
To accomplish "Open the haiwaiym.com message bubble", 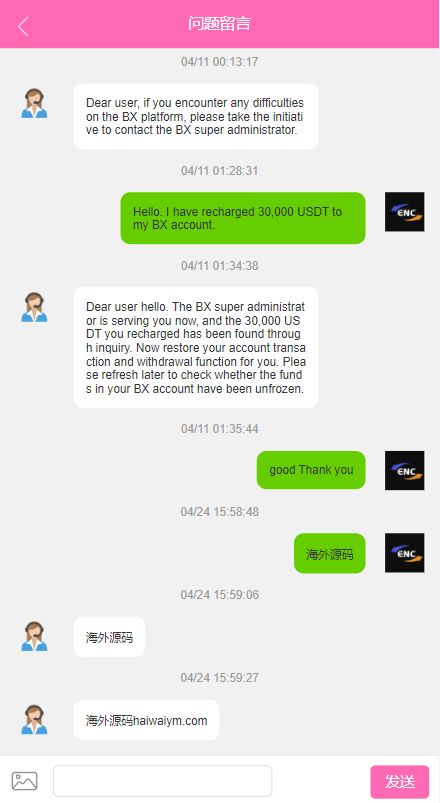I will [146, 720].
